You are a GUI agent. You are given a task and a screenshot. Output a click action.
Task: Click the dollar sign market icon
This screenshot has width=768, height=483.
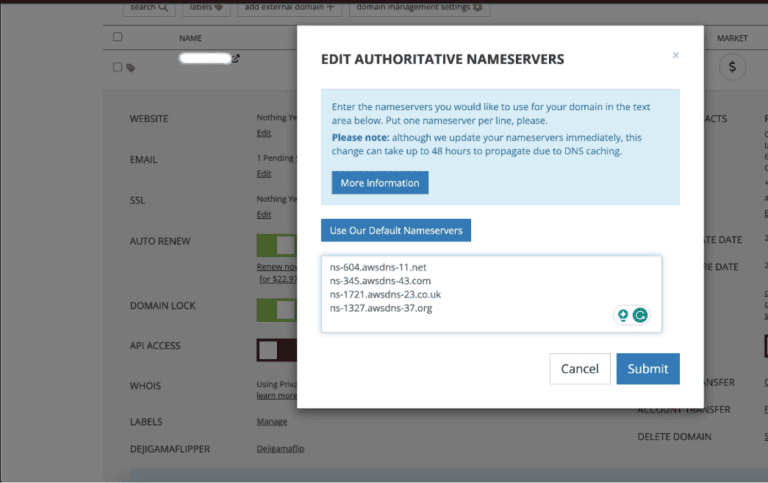733,67
